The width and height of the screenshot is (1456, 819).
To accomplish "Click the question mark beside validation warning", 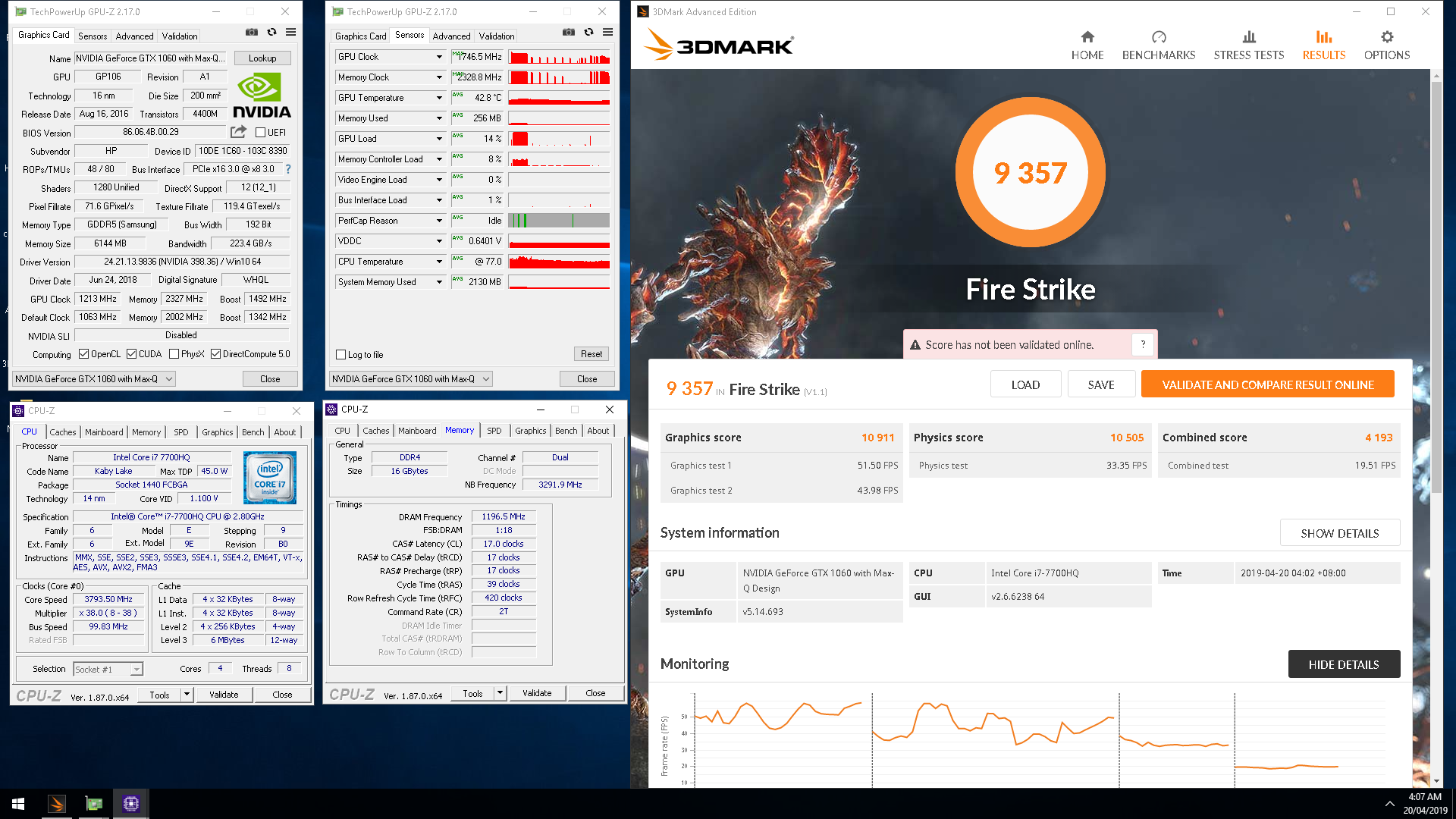I will 1143,345.
